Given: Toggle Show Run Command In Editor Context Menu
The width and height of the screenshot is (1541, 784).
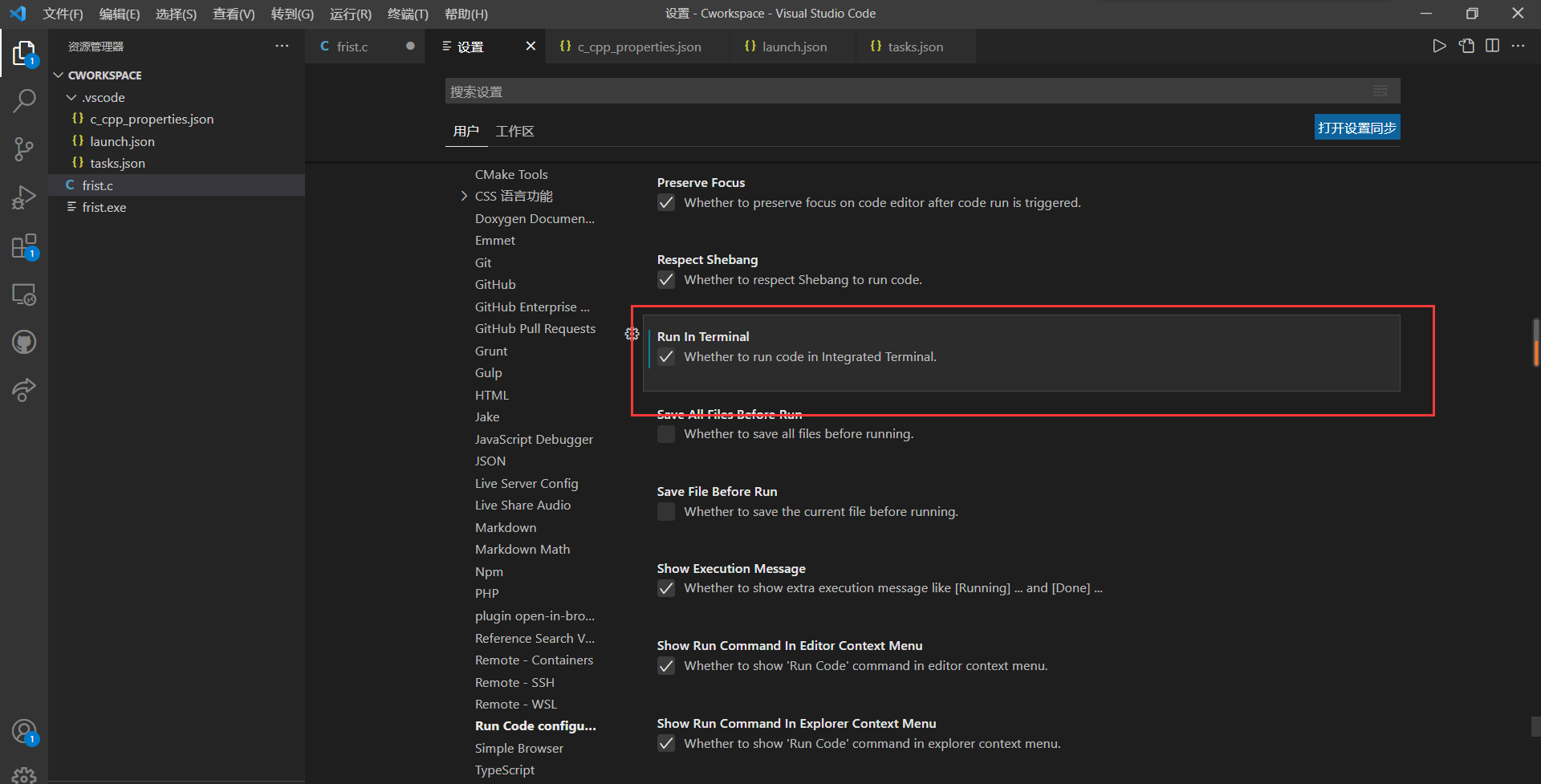Looking at the screenshot, I should coord(666,665).
